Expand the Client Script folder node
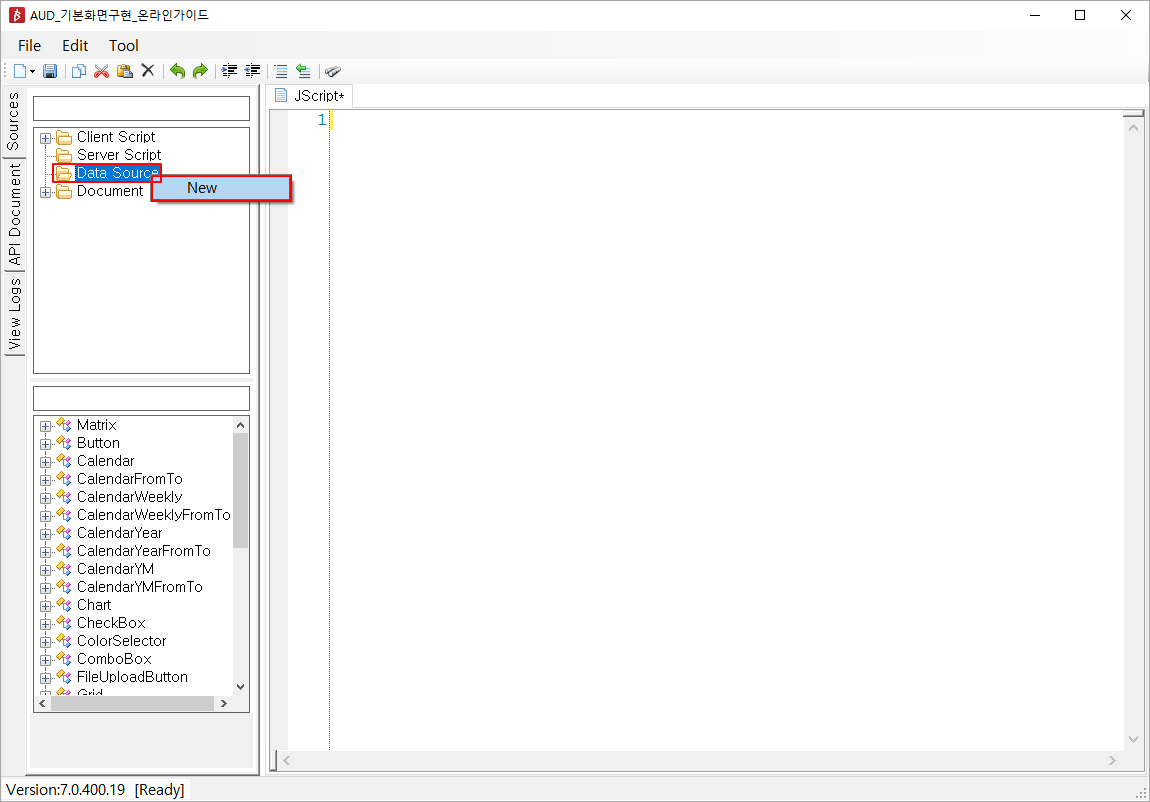Viewport: 1150px width, 802px height. pyautogui.click(x=45, y=138)
